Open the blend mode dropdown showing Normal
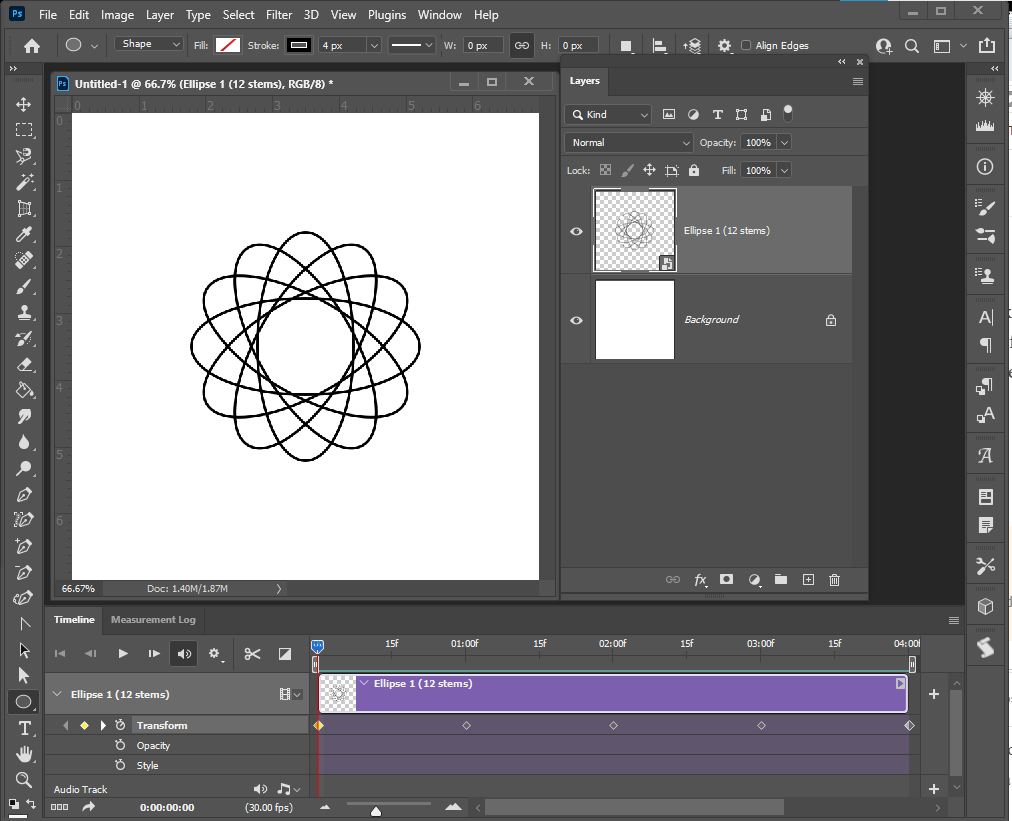 pos(627,142)
